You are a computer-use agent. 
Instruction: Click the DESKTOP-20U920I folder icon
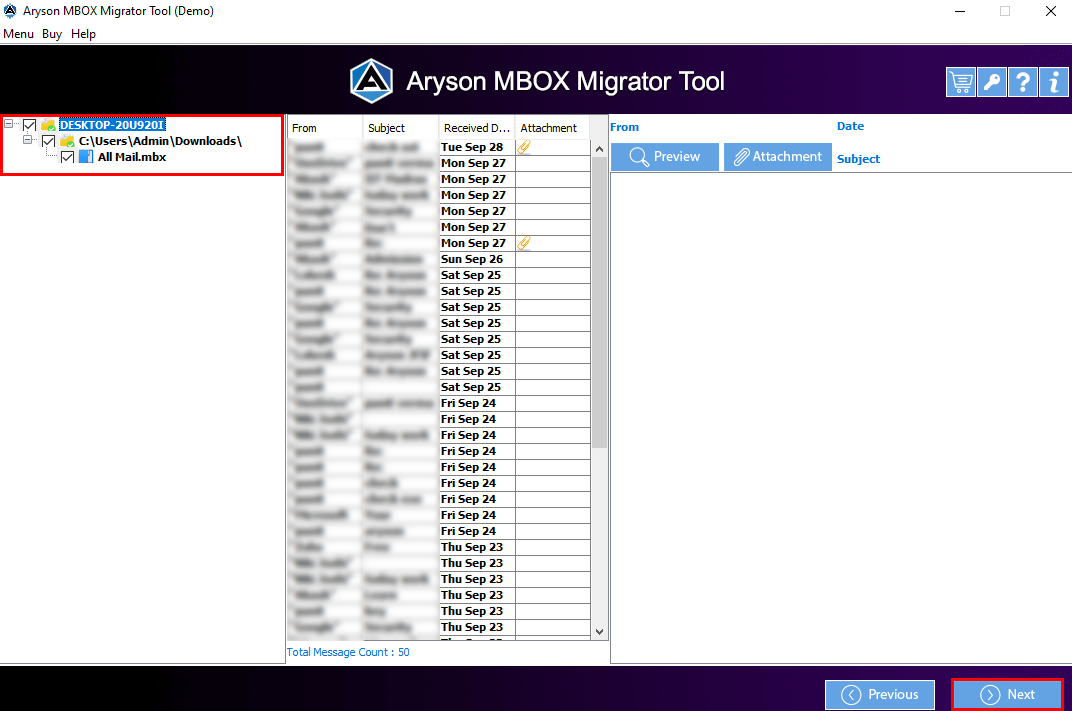pos(49,125)
